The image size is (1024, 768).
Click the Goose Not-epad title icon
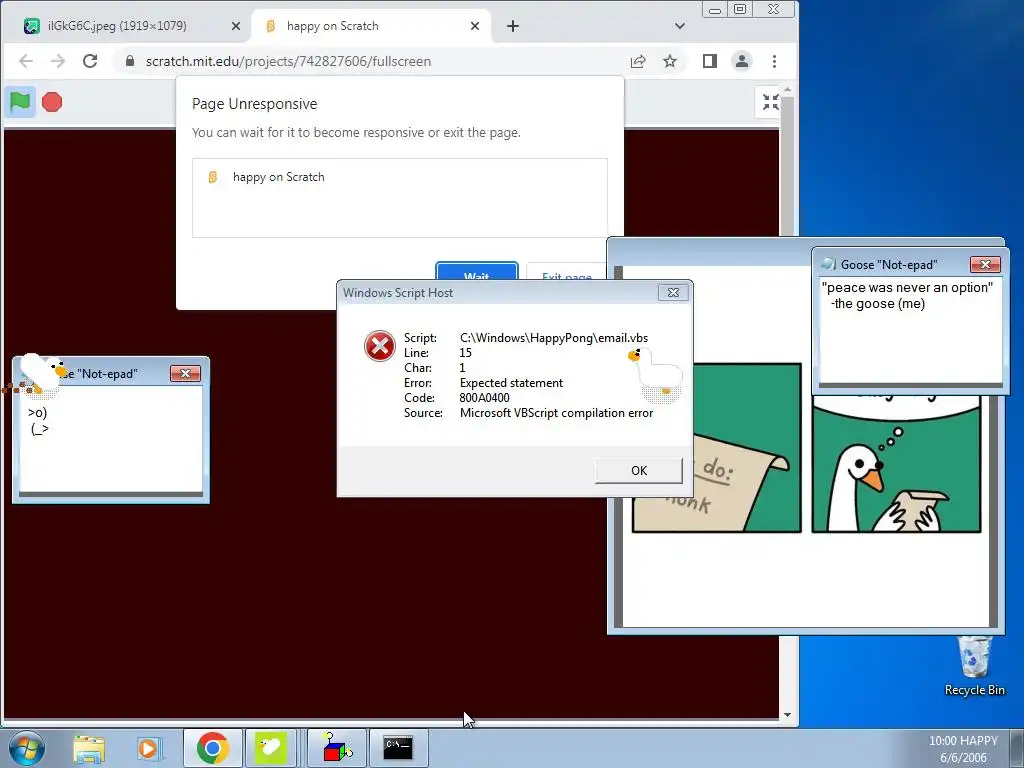pyautogui.click(x=828, y=264)
